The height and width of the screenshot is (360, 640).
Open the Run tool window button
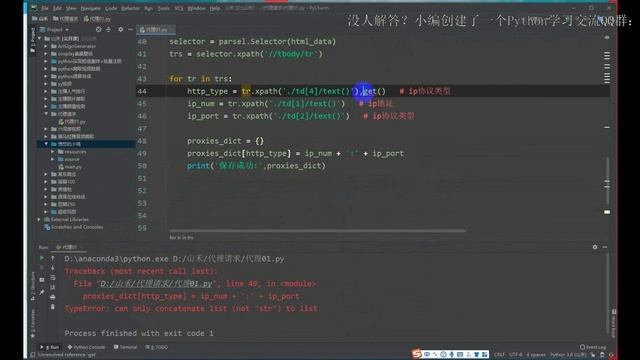tap(50, 347)
